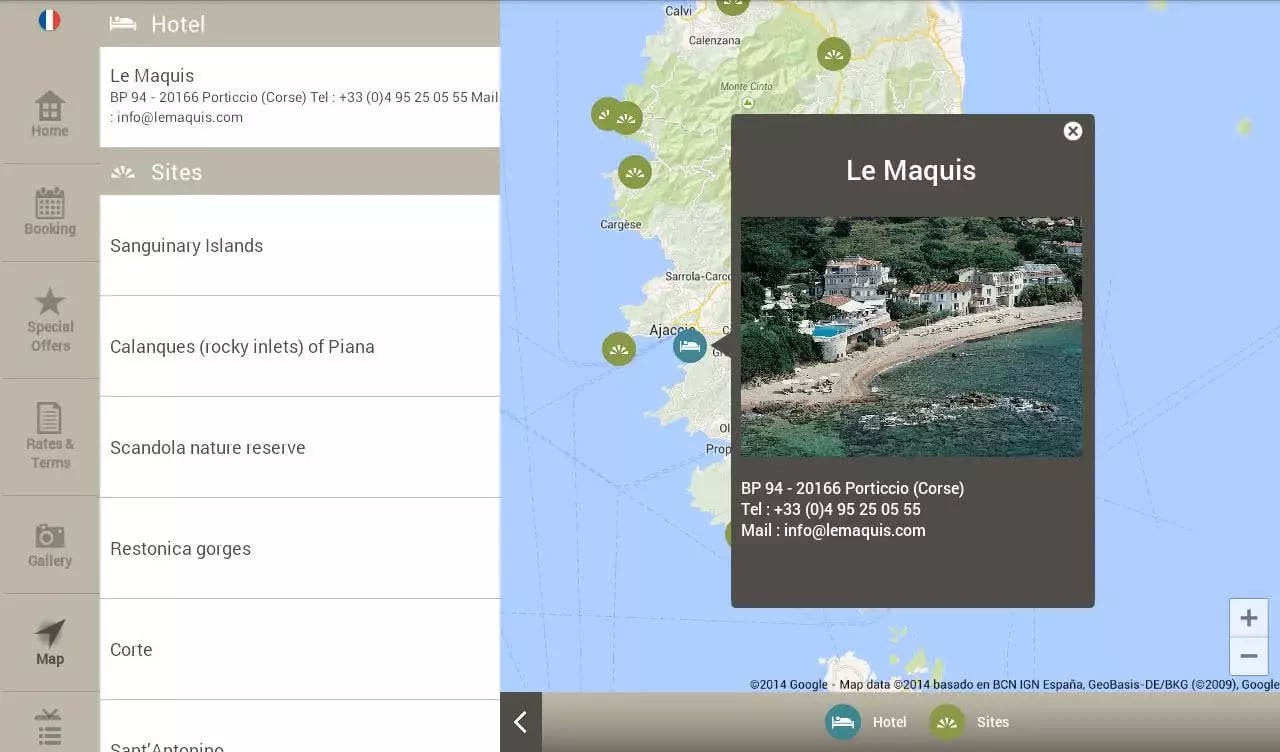The width and height of the screenshot is (1280, 752).
Task: Close the Le Maquis info popup
Action: pyautogui.click(x=1073, y=131)
